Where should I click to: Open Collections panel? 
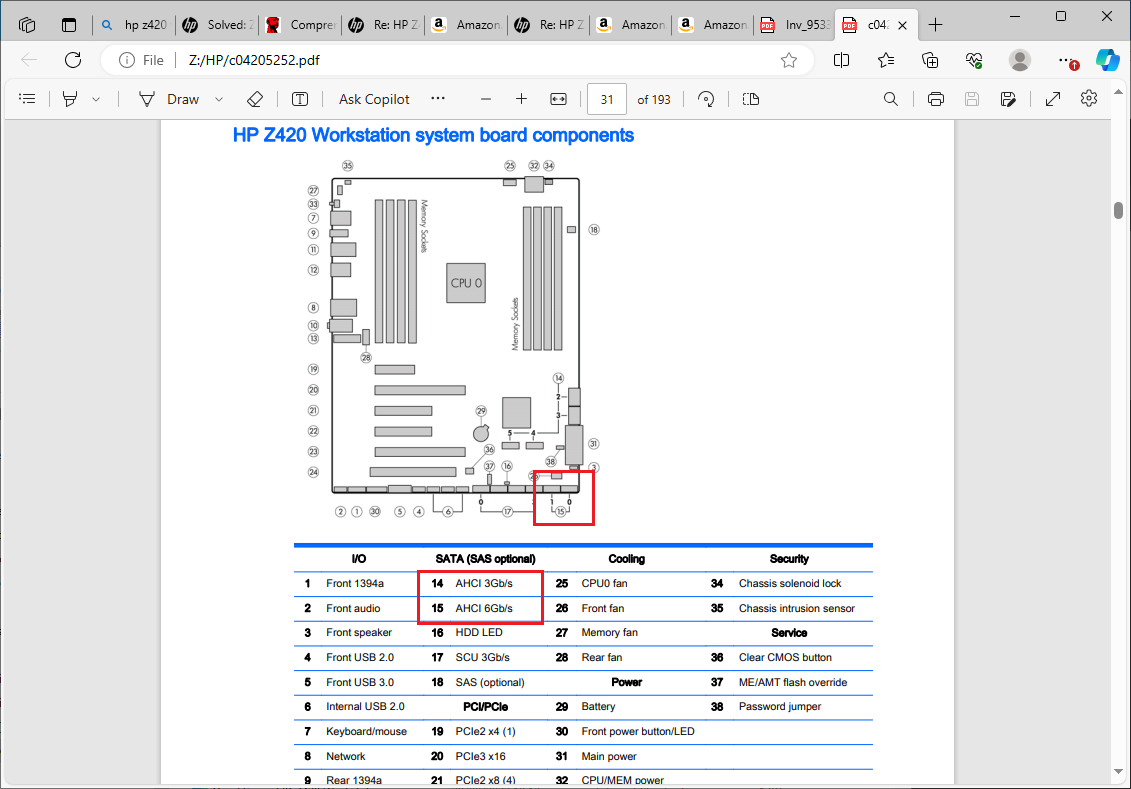click(930, 60)
